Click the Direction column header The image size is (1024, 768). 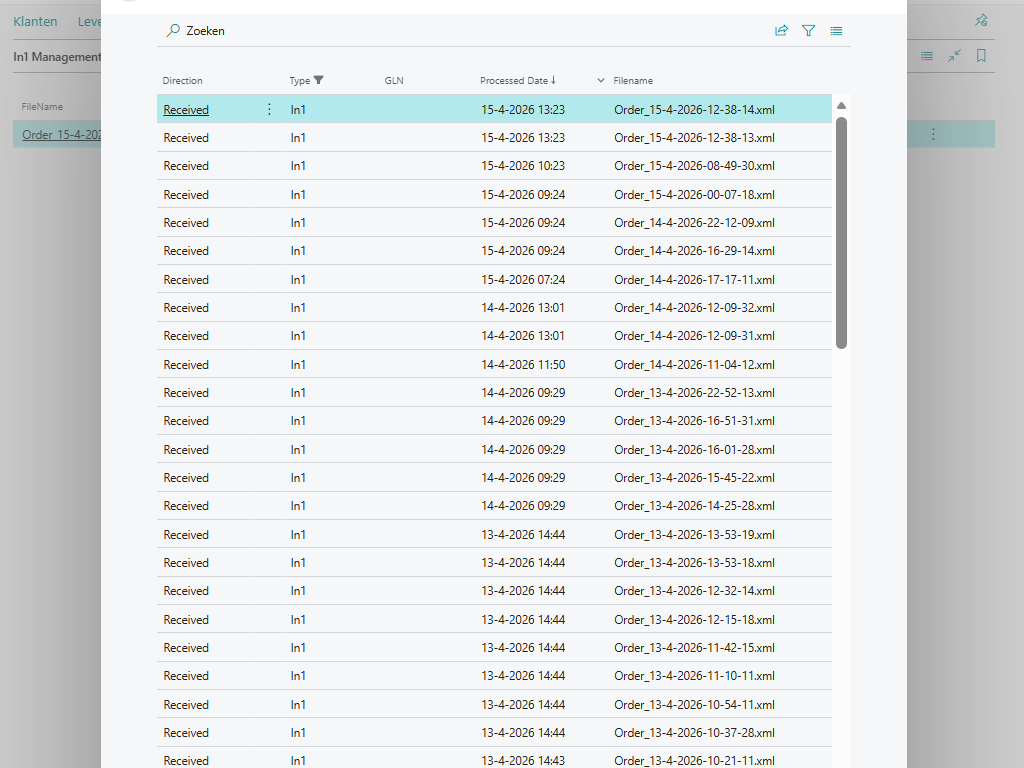click(x=183, y=80)
